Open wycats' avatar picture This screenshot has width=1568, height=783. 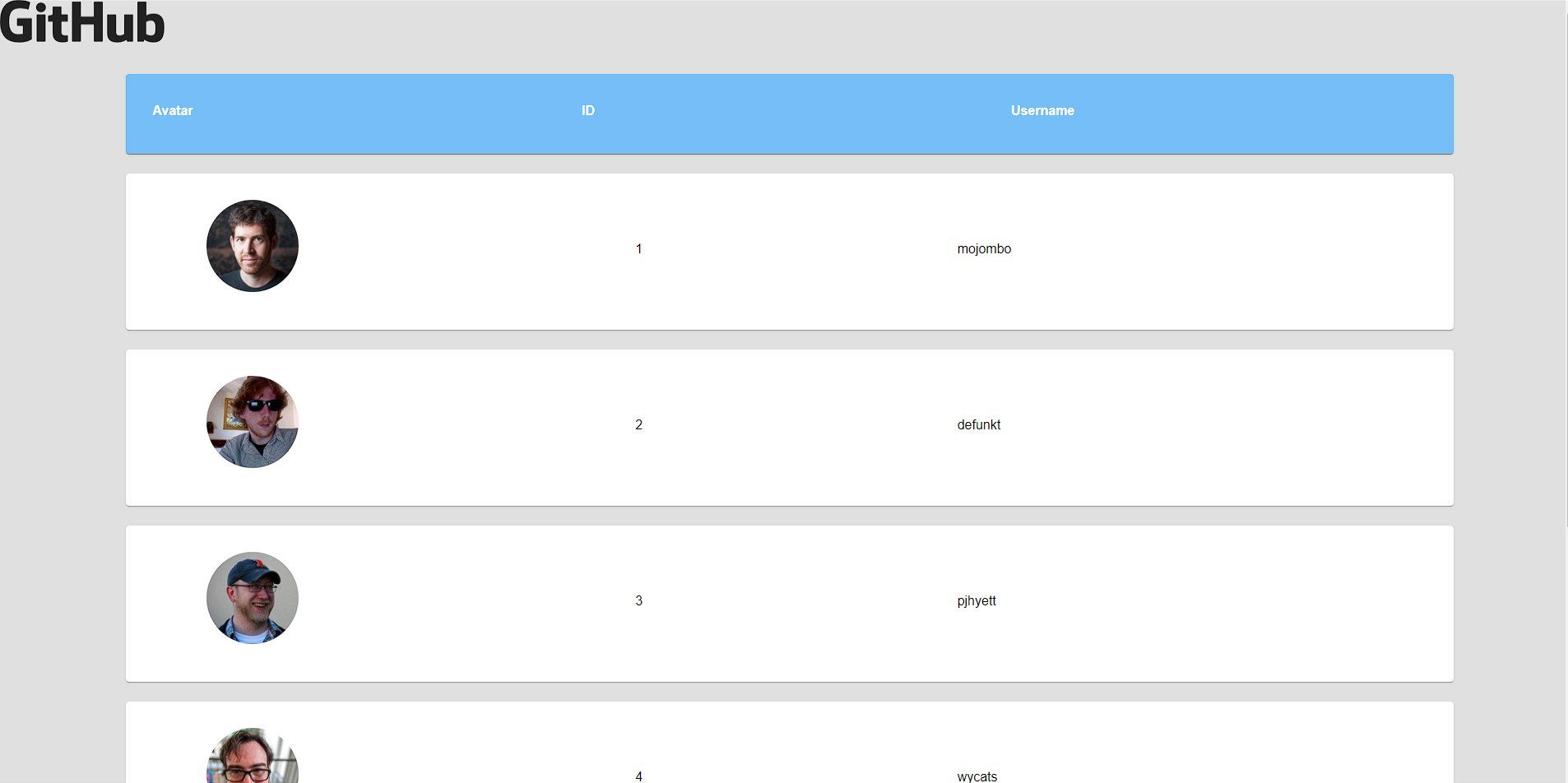(x=253, y=757)
